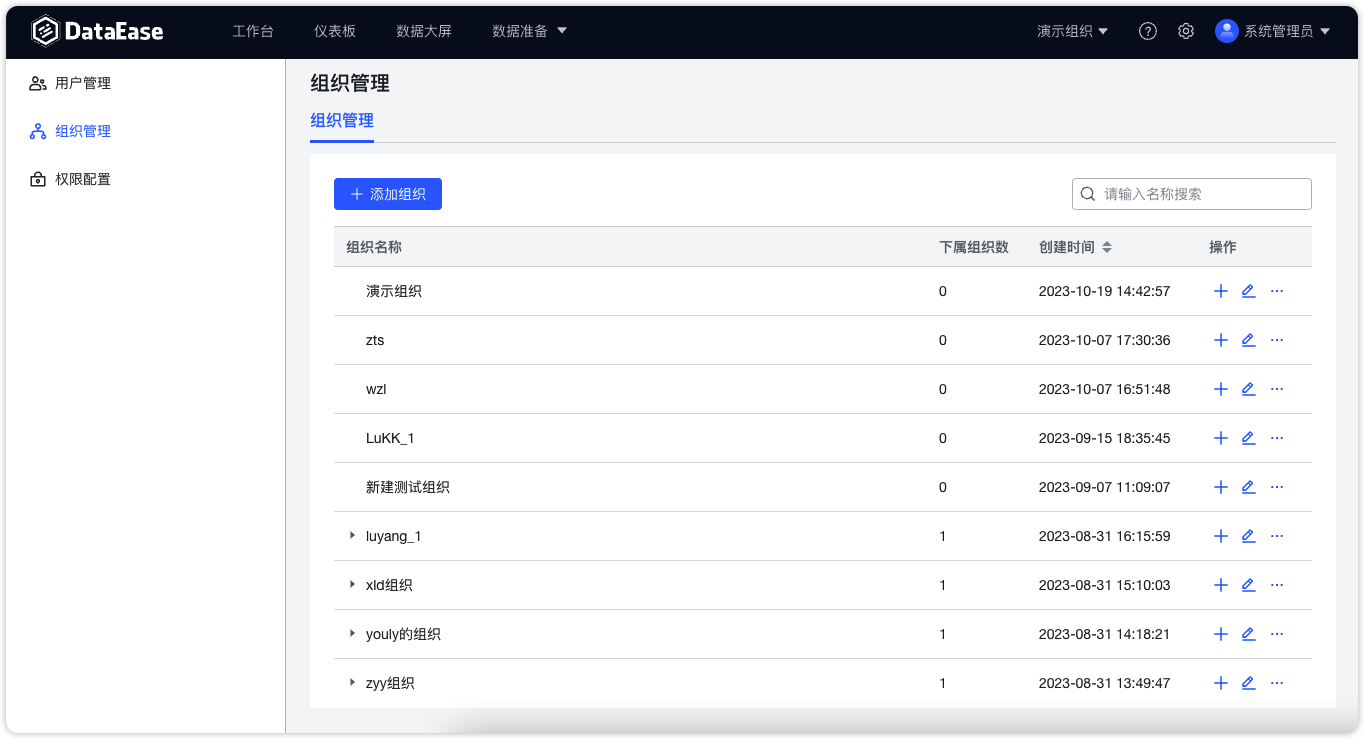Open the 数据准备 dropdown menu
The width and height of the screenshot is (1364, 739).
[529, 31]
